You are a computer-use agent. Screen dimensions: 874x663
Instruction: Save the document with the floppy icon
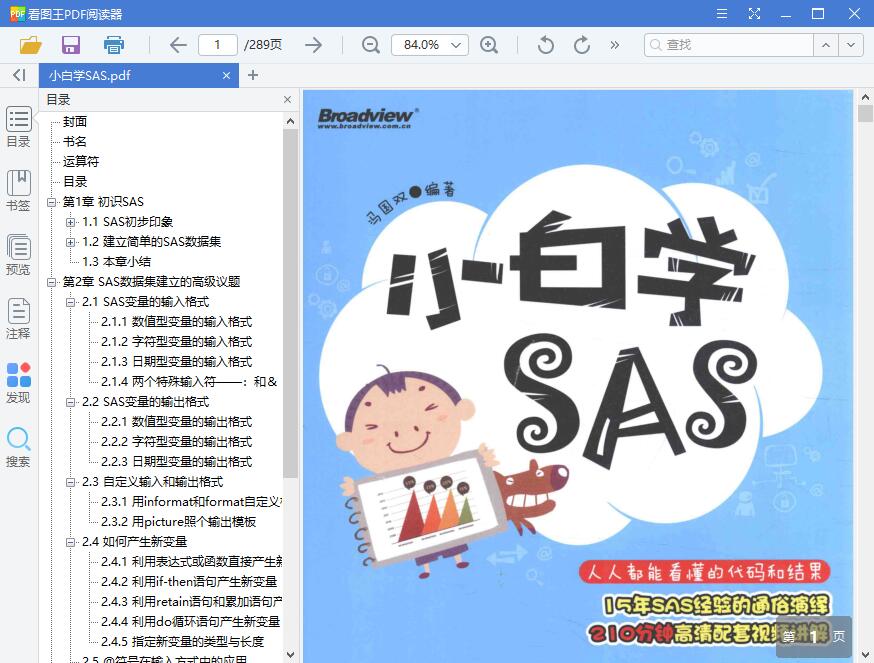click(x=71, y=45)
